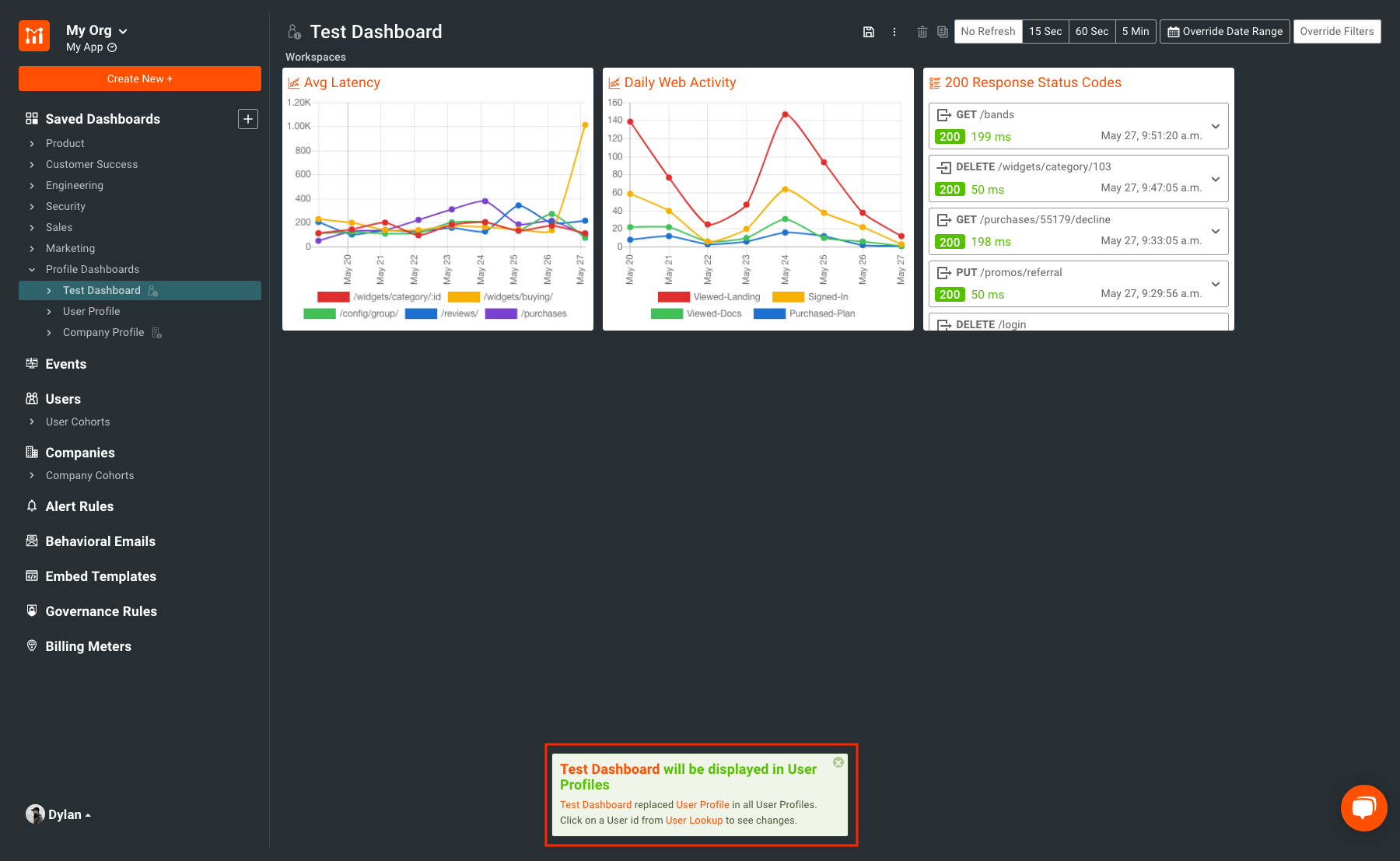Expand the Company Cohorts tree item
Viewport: 1400px width, 861px height.
pos(32,475)
